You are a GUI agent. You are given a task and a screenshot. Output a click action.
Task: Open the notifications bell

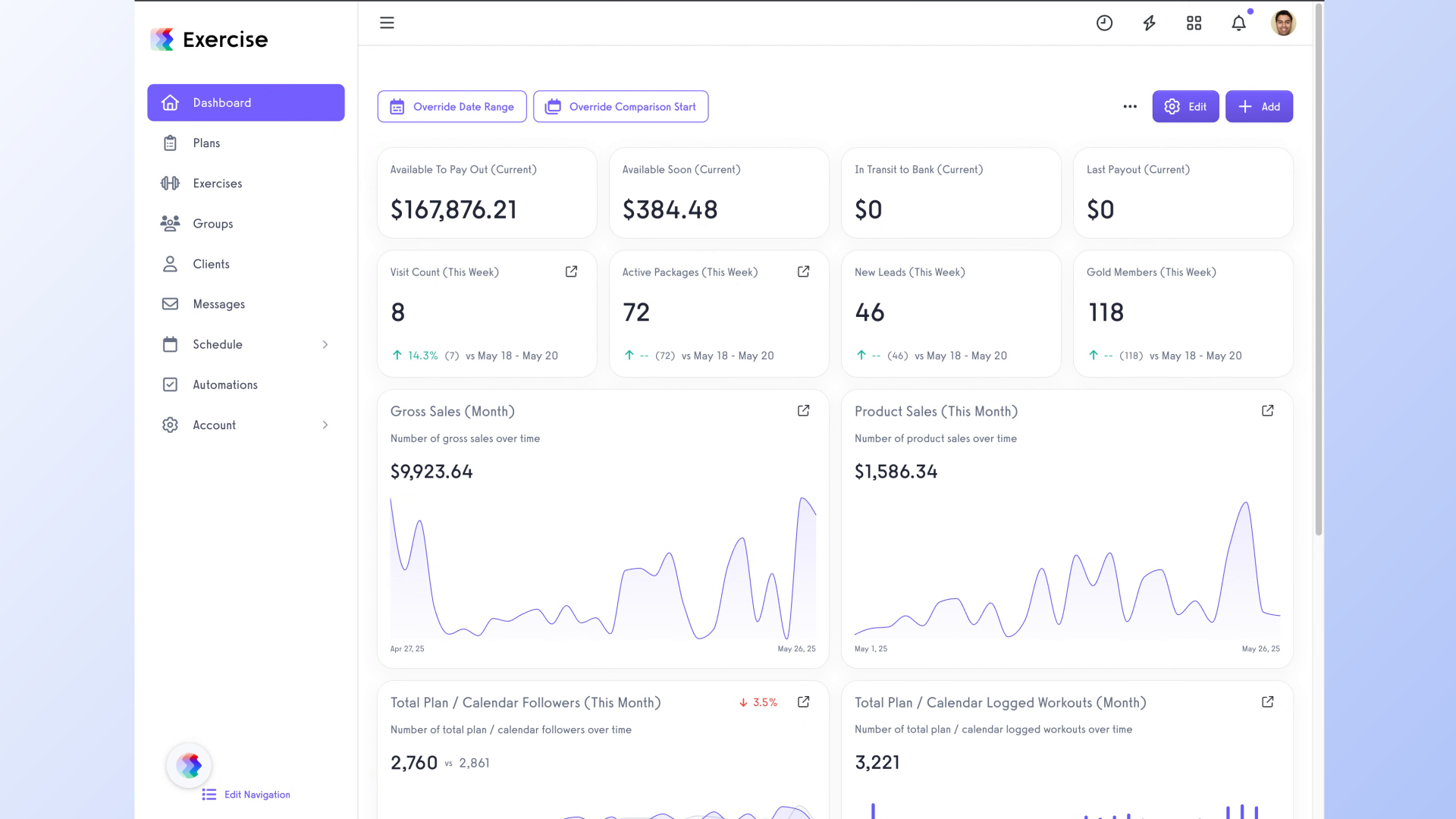pyautogui.click(x=1238, y=23)
